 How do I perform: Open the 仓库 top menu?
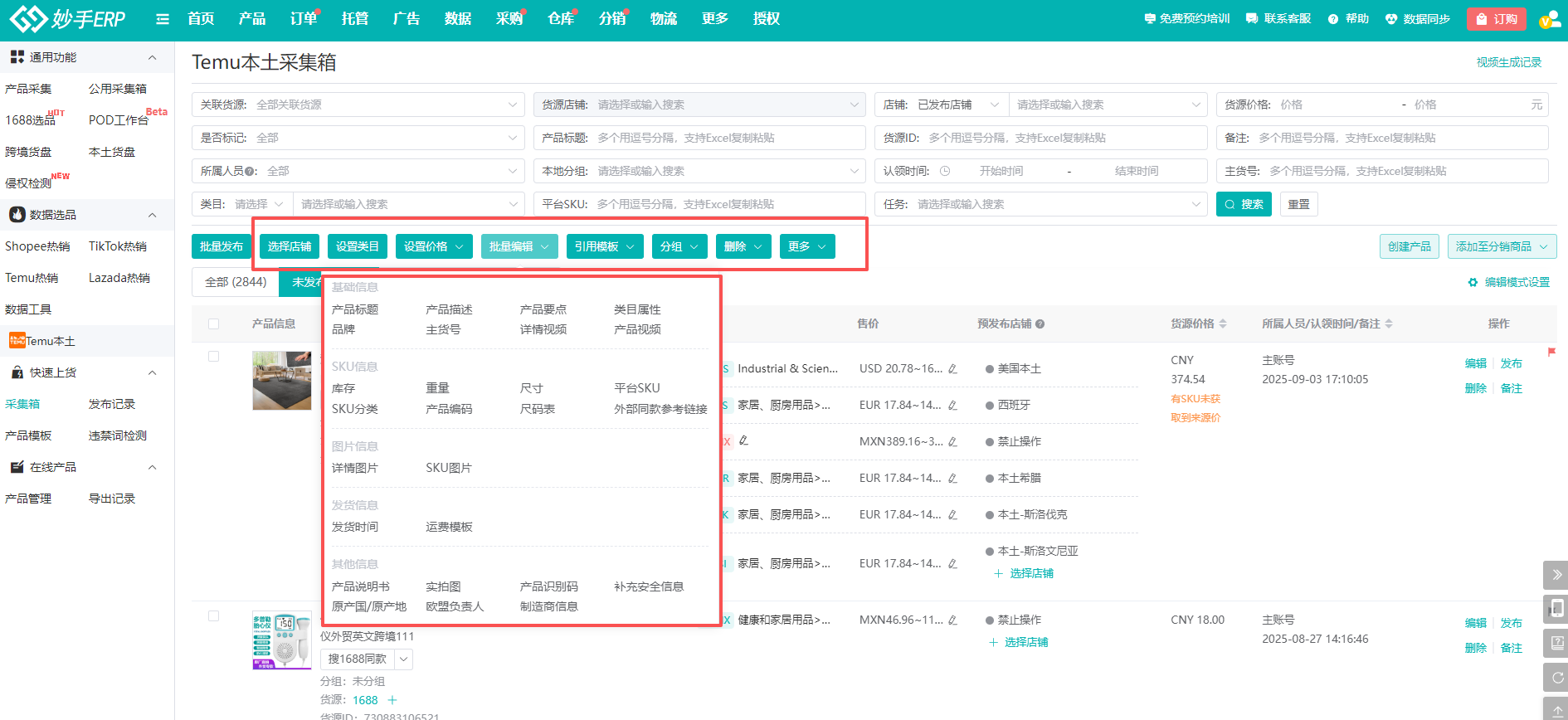[x=561, y=19]
